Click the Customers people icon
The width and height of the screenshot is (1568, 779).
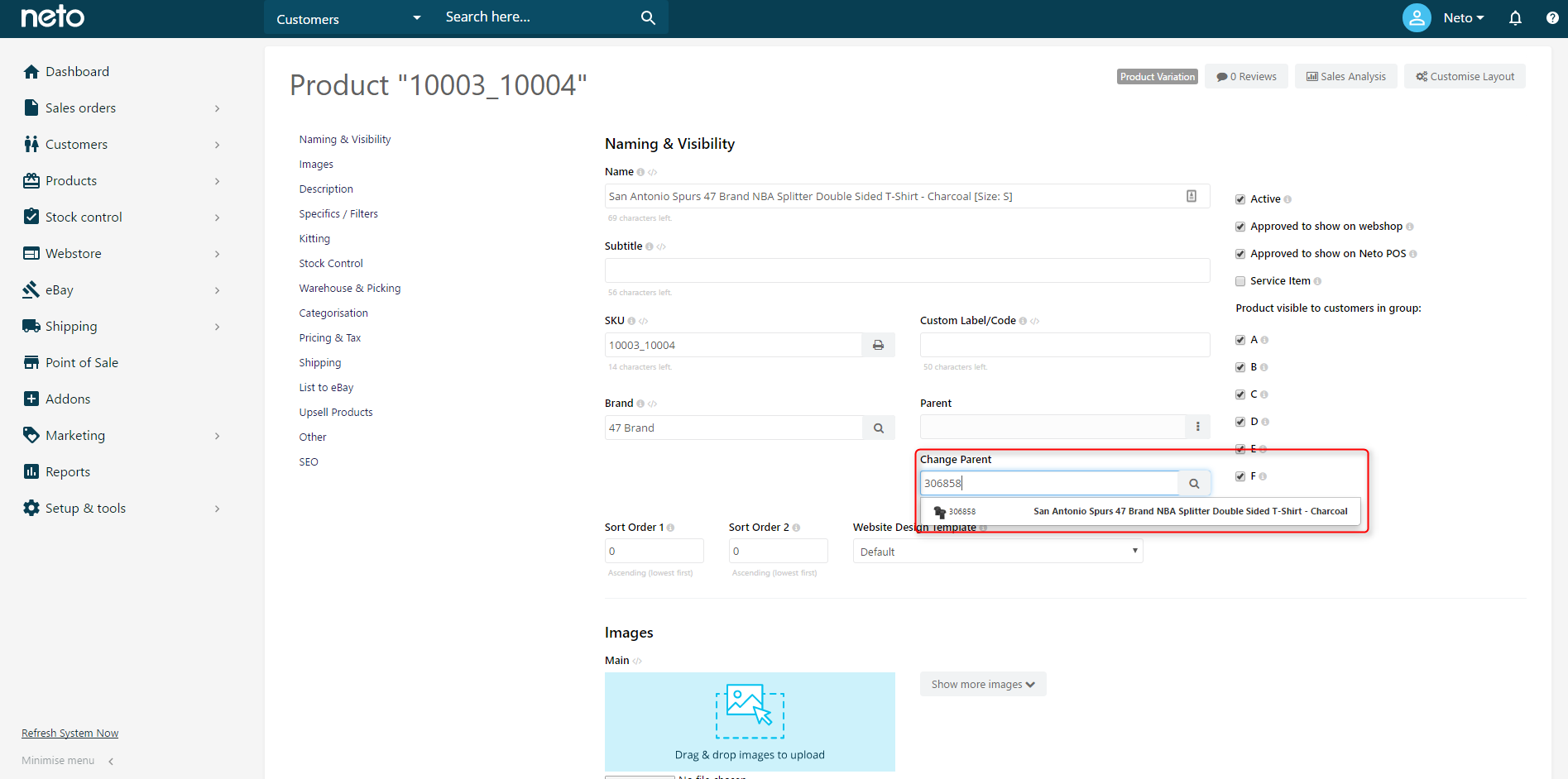click(31, 144)
